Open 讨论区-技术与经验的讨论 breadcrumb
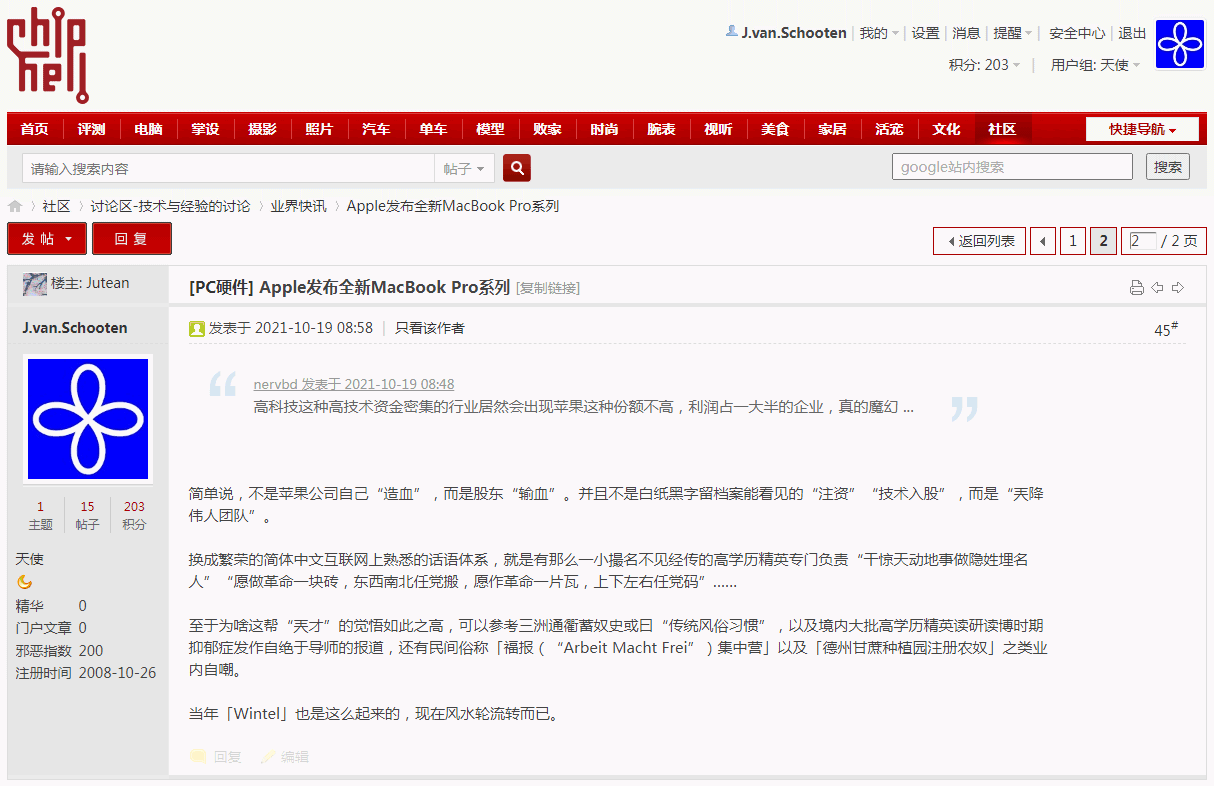Screen dimensions: 1214x786 [x=171, y=206]
